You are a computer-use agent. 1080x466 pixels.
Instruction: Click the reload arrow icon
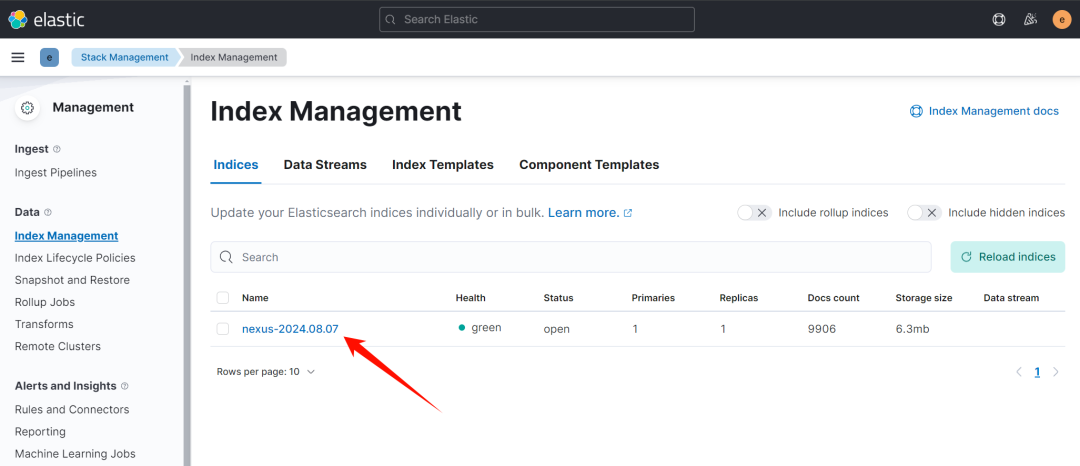966,257
